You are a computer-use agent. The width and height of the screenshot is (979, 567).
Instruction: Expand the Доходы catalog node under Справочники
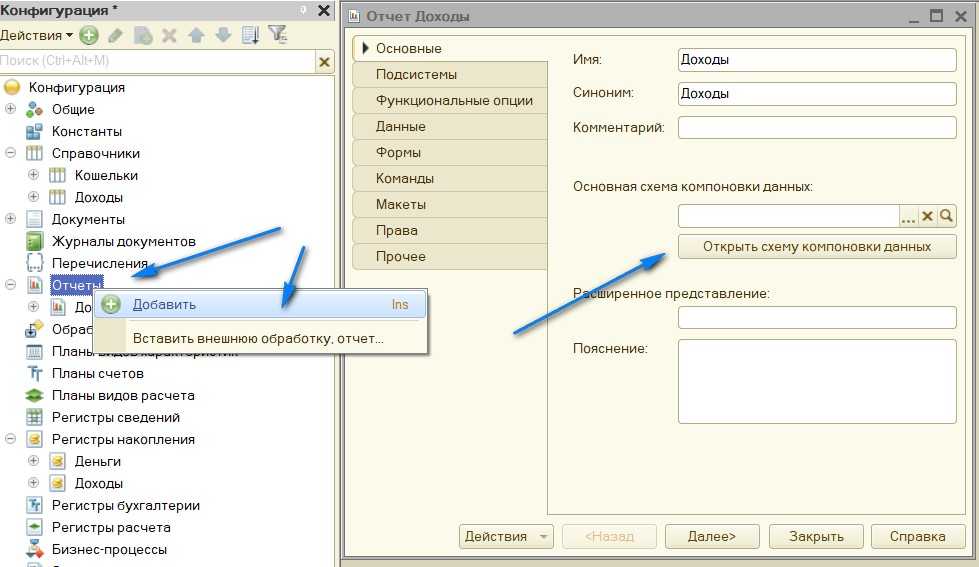click(34, 197)
